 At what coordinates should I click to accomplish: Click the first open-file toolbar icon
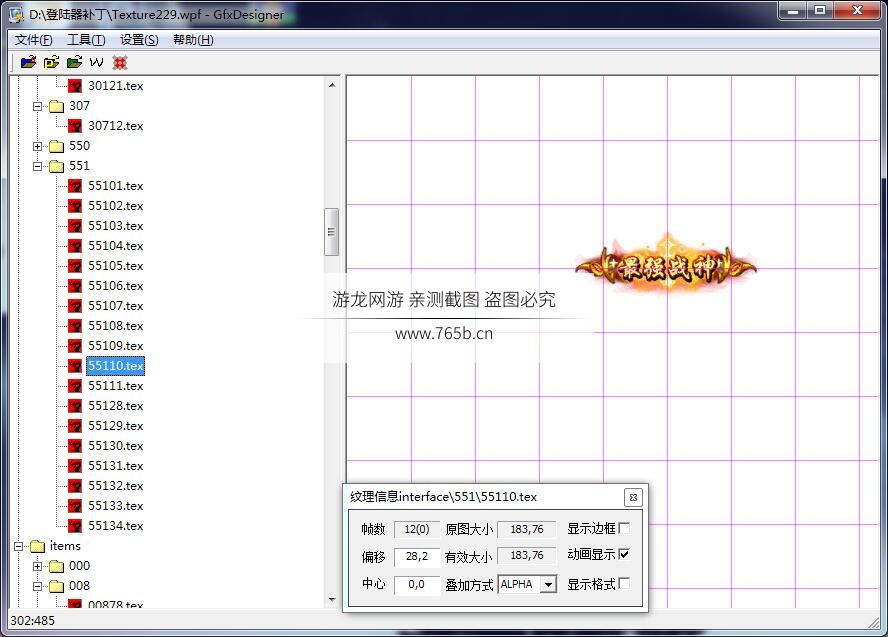click(x=28, y=62)
